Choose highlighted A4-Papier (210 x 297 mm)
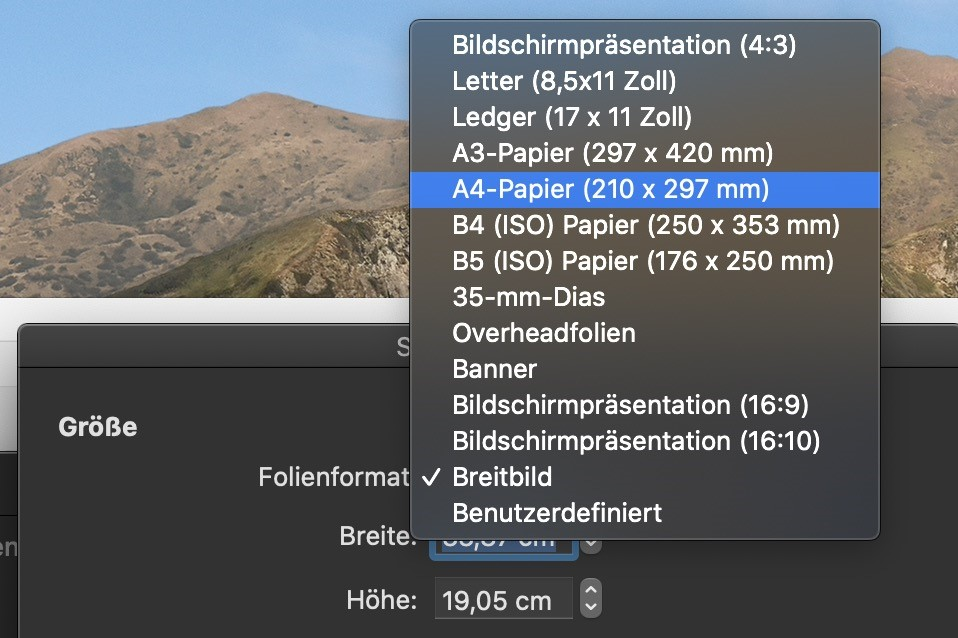958x638 pixels. click(610, 189)
